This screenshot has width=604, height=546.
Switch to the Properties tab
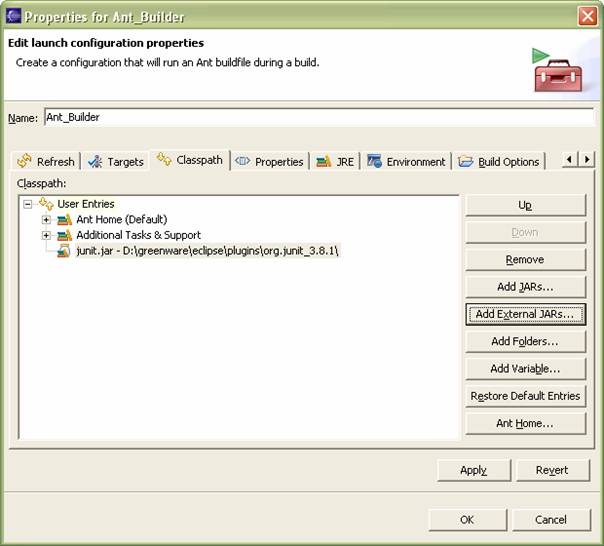[x=270, y=161]
